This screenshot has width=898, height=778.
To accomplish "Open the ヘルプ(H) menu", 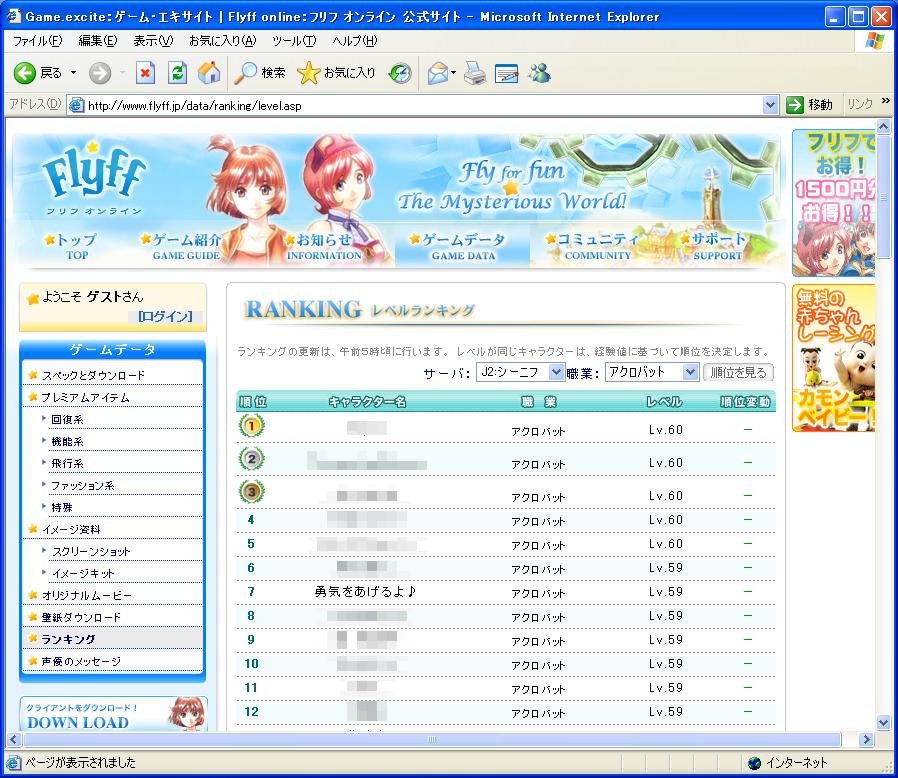I will click(355, 41).
